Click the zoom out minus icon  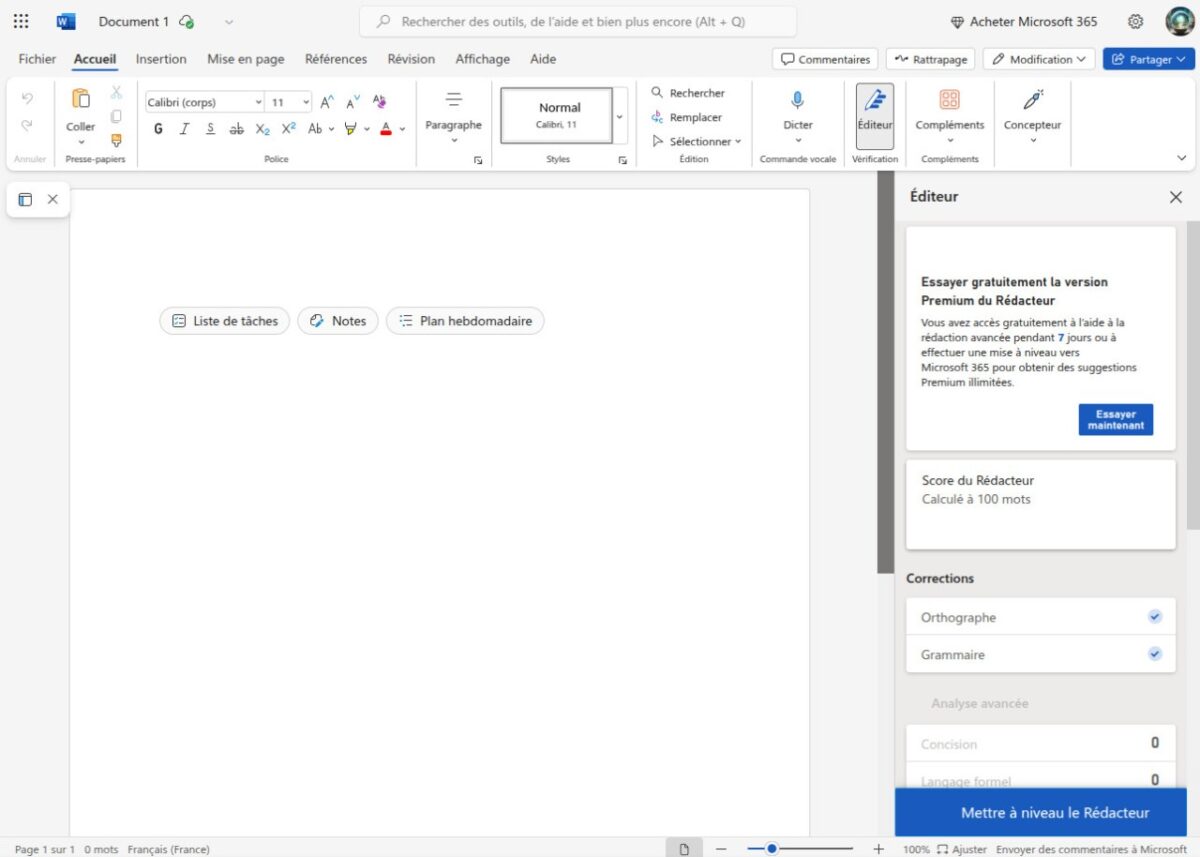(x=720, y=849)
